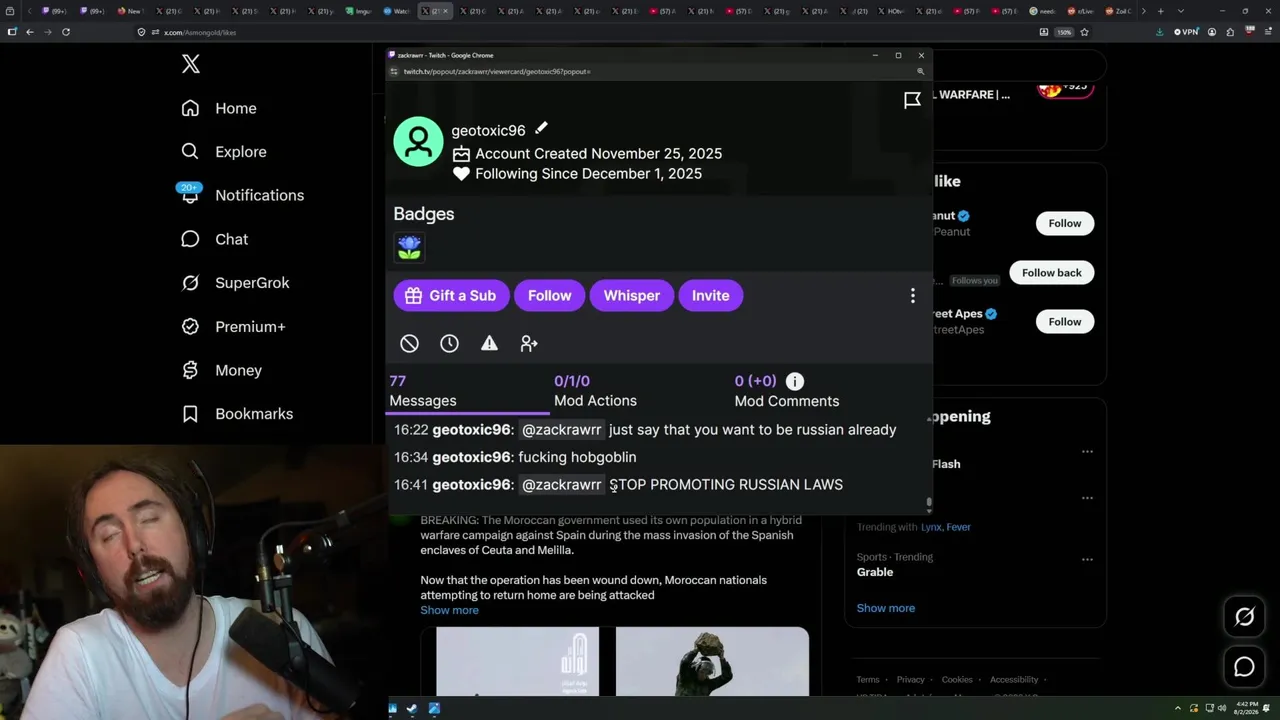
Task: Click the Cookies footer link
Action: coord(957,680)
